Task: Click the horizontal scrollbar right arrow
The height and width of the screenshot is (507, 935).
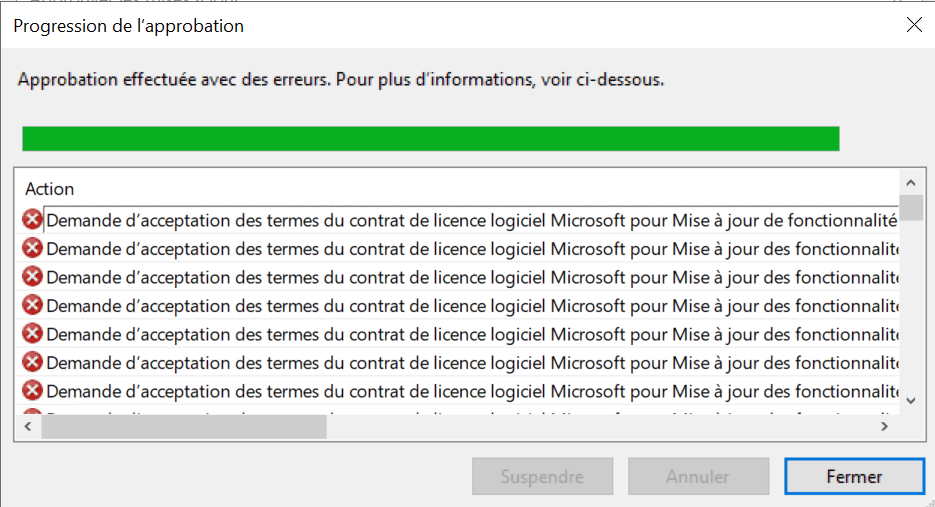Action: coord(884,426)
